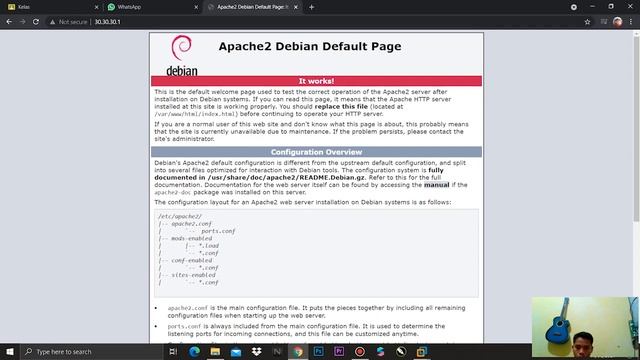This screenshot has width=640, height=360.
Task: Reload the page with the refresh icon
Action: point(36,22)
